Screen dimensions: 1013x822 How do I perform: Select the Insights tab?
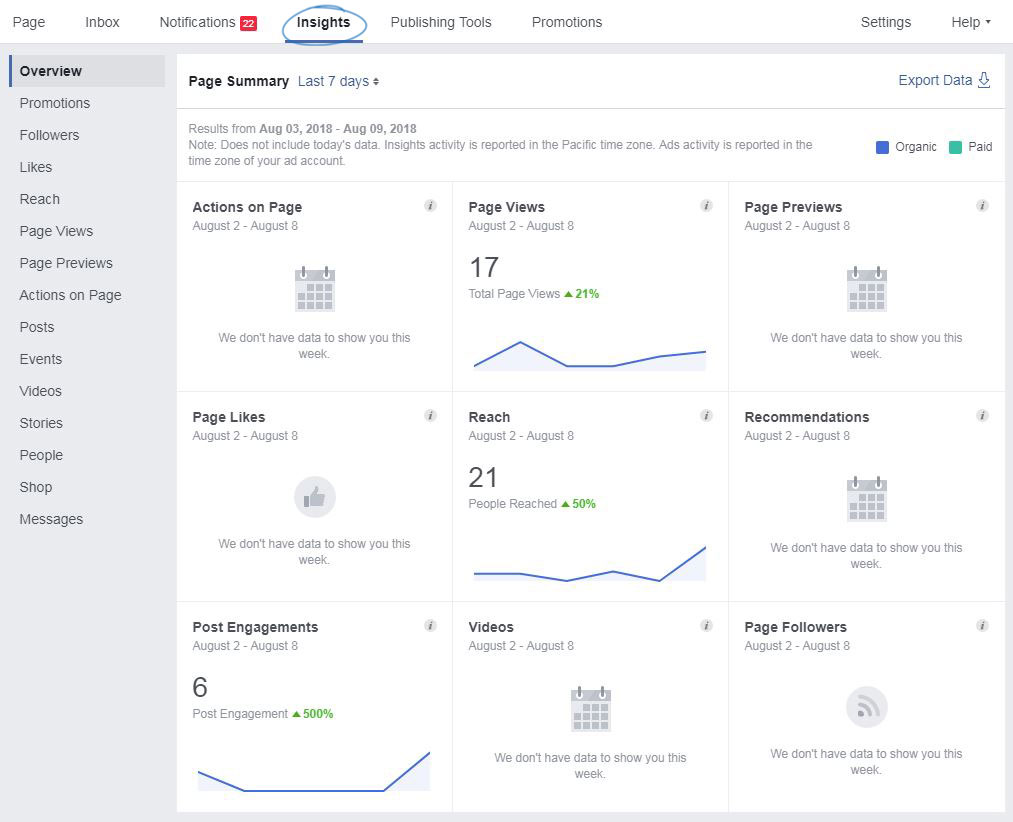tap(323, 23)
